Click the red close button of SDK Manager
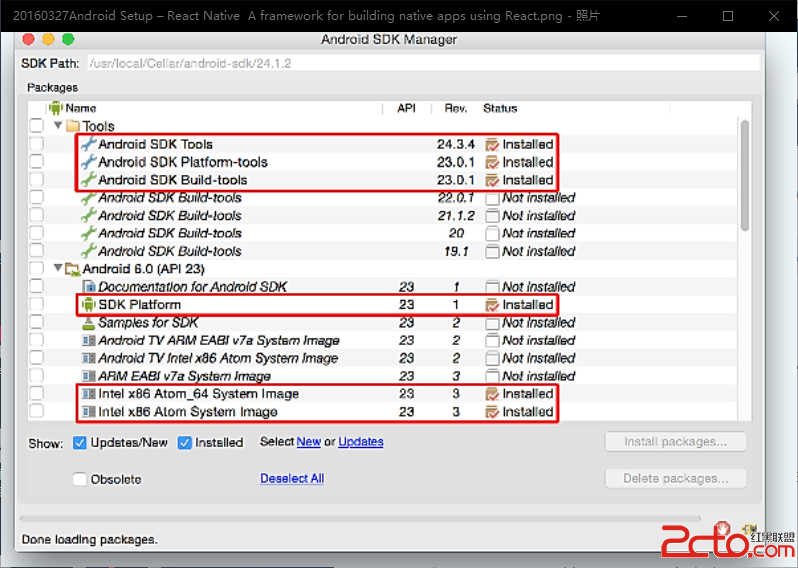 pyautogui.click(x=28, y=39)
